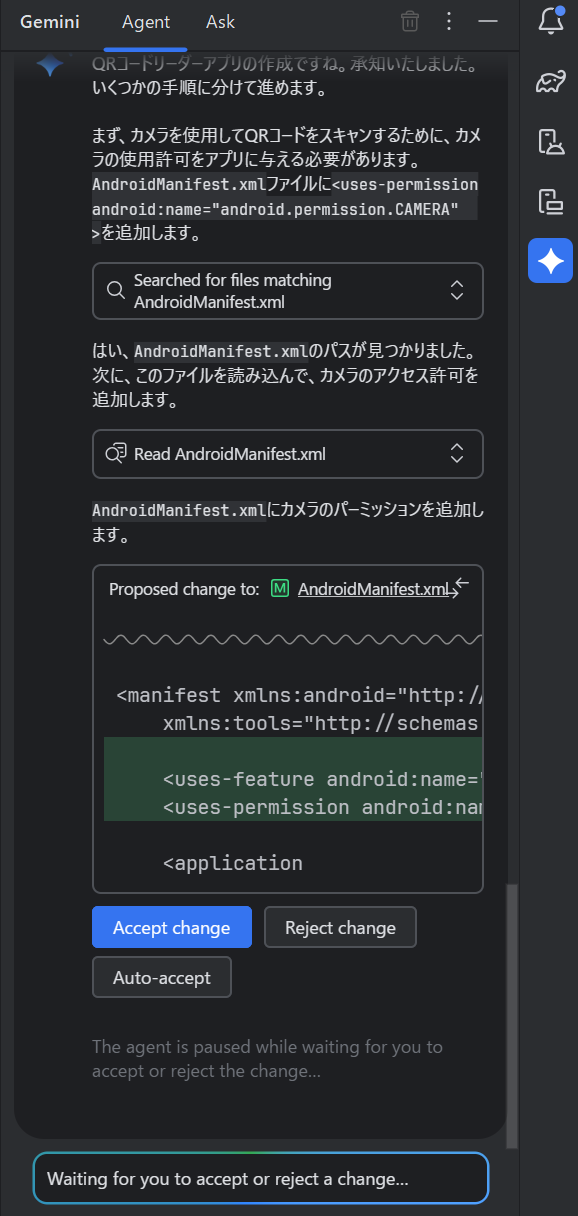578x1216 pixels.
Task: Delete the conversation with the trash icon
Action: [409, 21]
